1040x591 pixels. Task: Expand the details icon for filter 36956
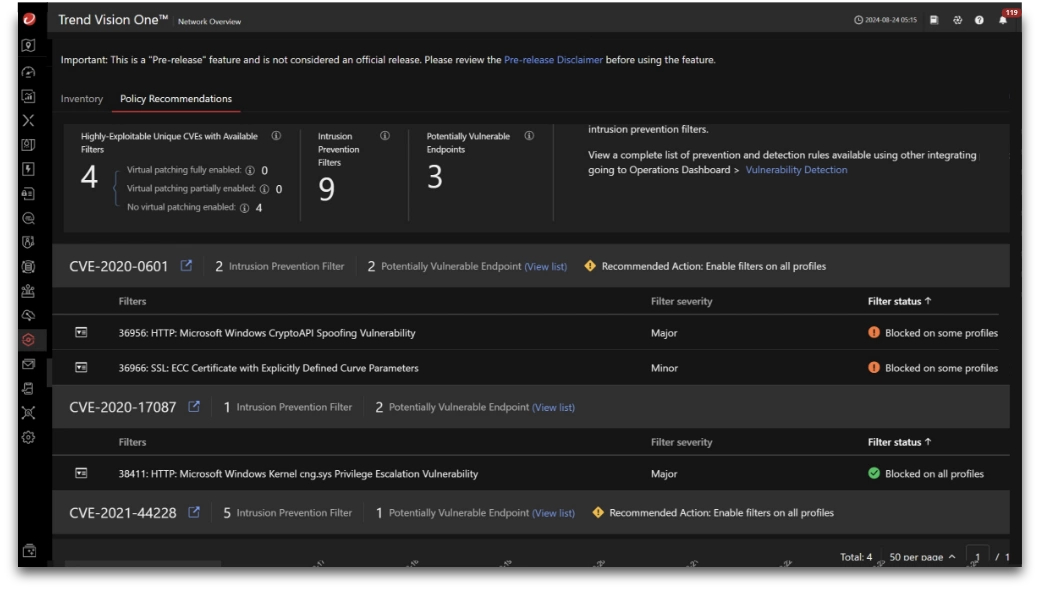click(81, 332)
